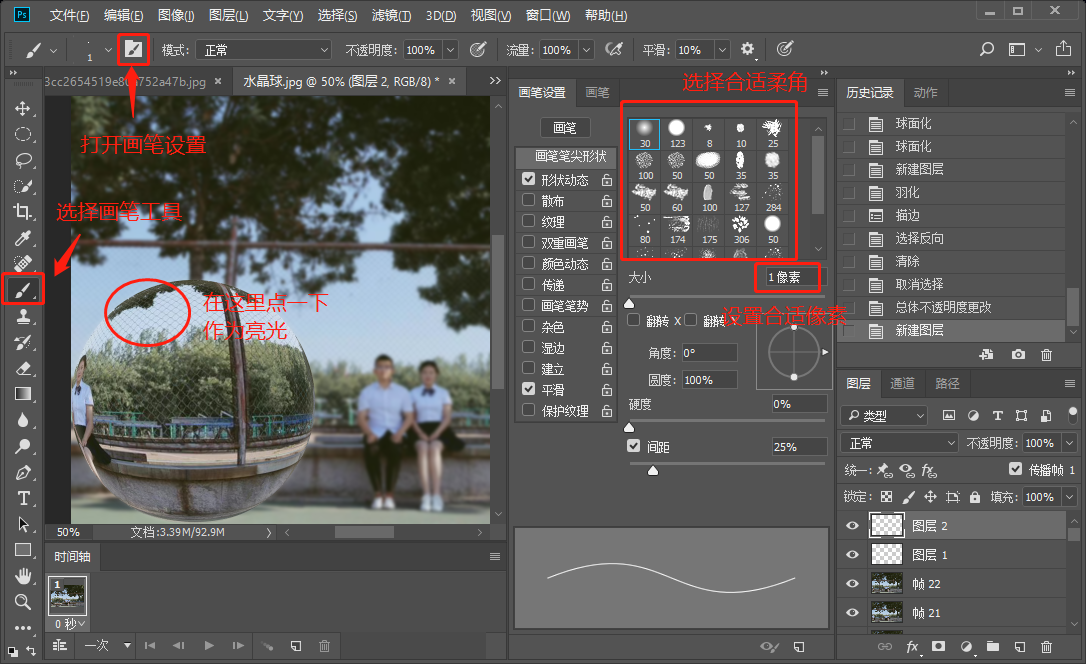The image size is (1086, 664).
Task: Select the Hand tool
Action: 23,576
